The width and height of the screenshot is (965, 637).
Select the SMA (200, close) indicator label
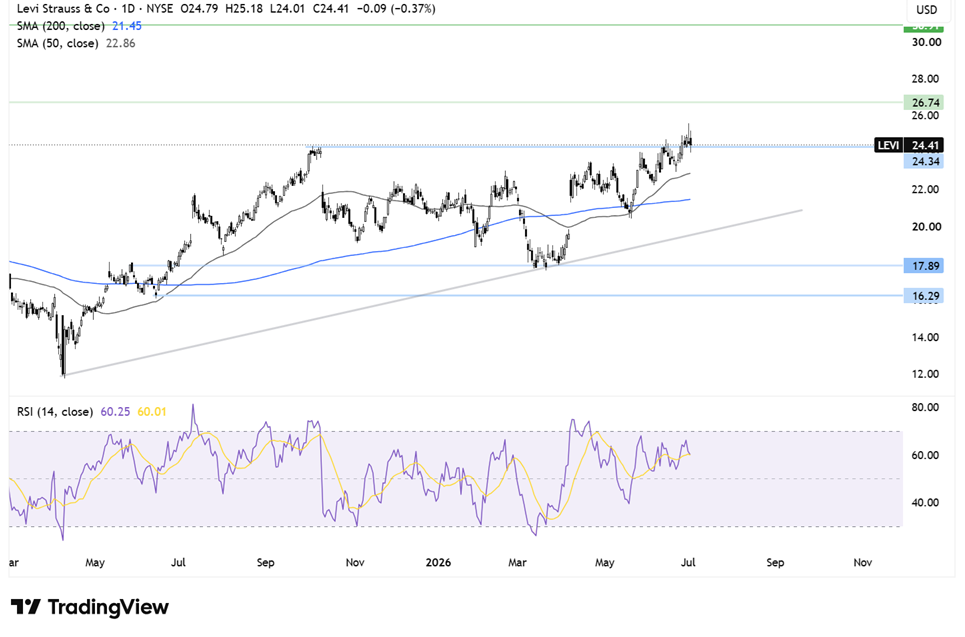coord(61,26)
